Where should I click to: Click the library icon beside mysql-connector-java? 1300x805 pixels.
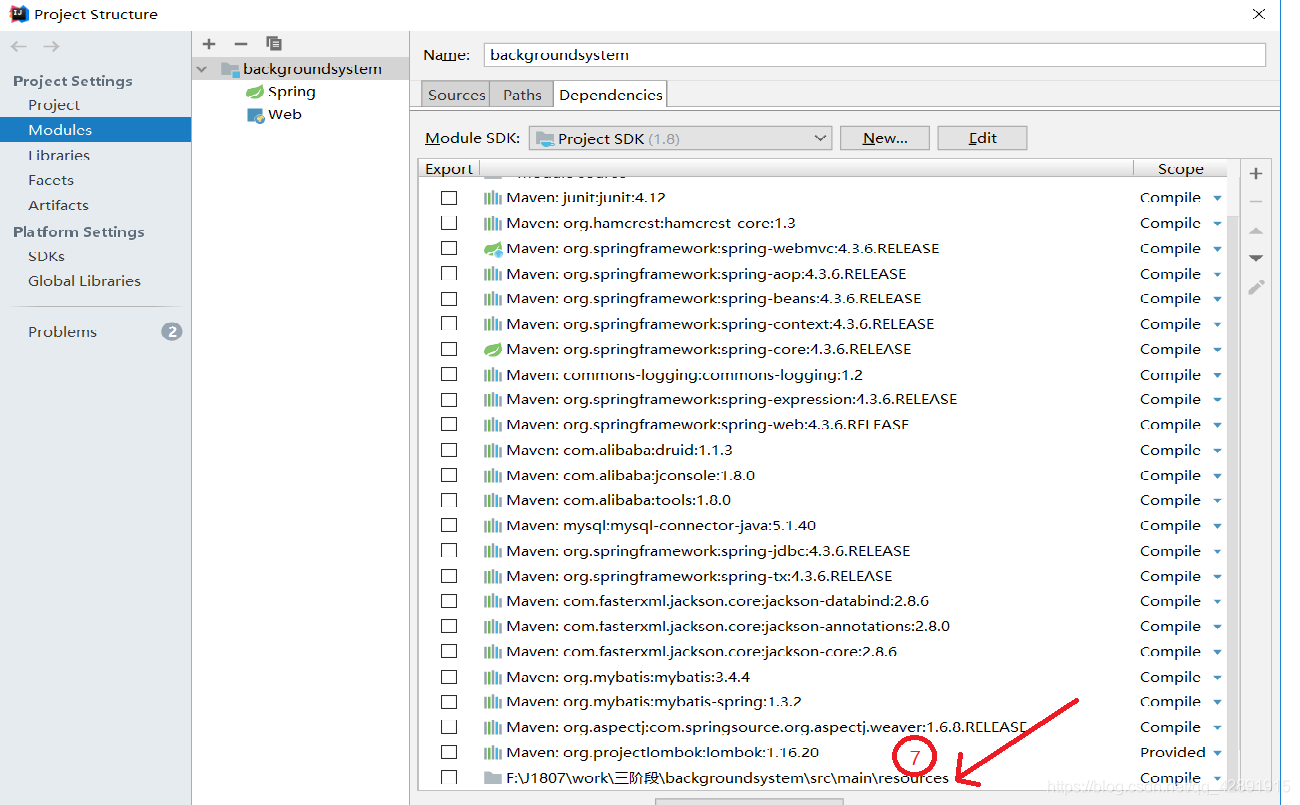coord(493,526)
